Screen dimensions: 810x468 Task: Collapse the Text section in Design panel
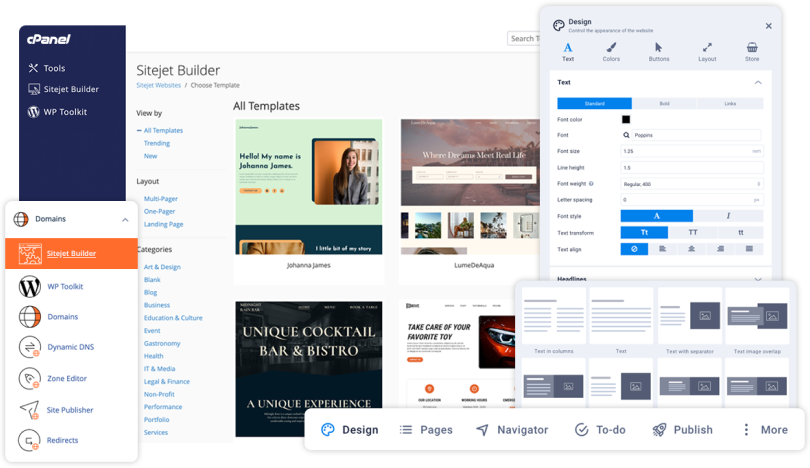click(x=758, y=82)
